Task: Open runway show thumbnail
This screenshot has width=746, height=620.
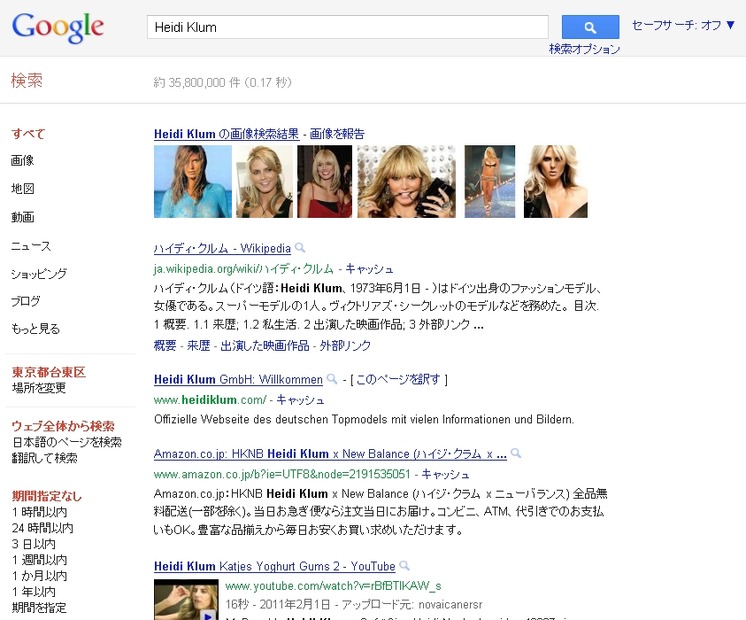Action: click(490, 181)
